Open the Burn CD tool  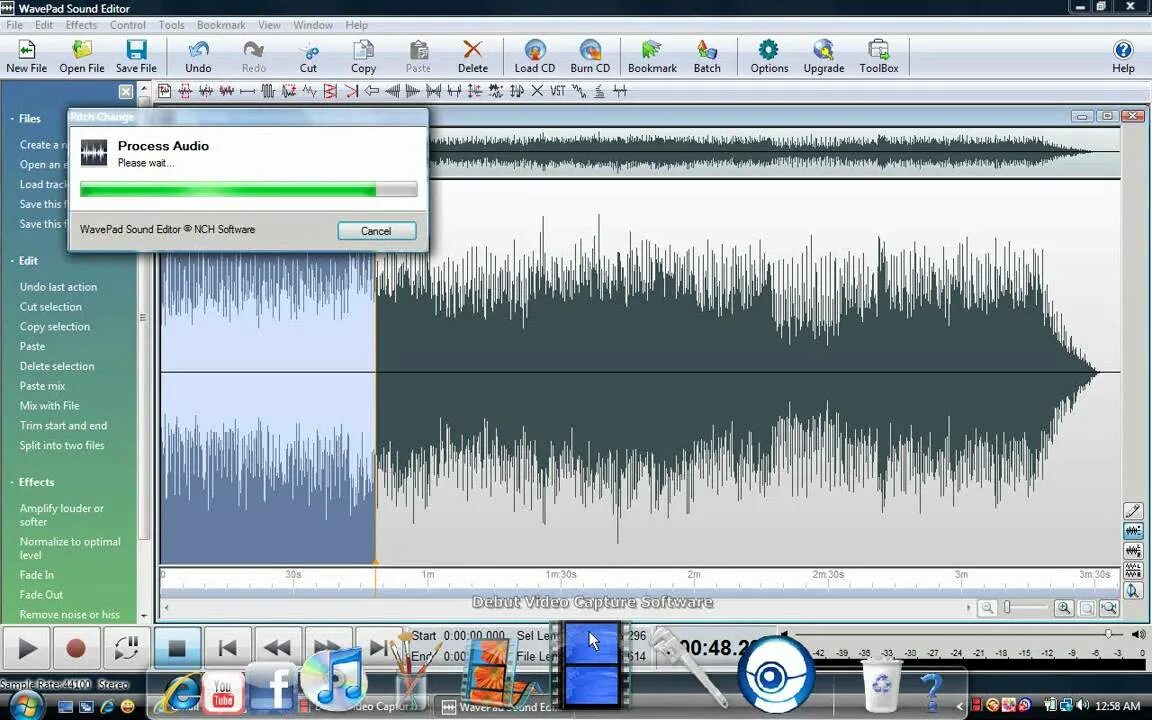coord(590,57)
